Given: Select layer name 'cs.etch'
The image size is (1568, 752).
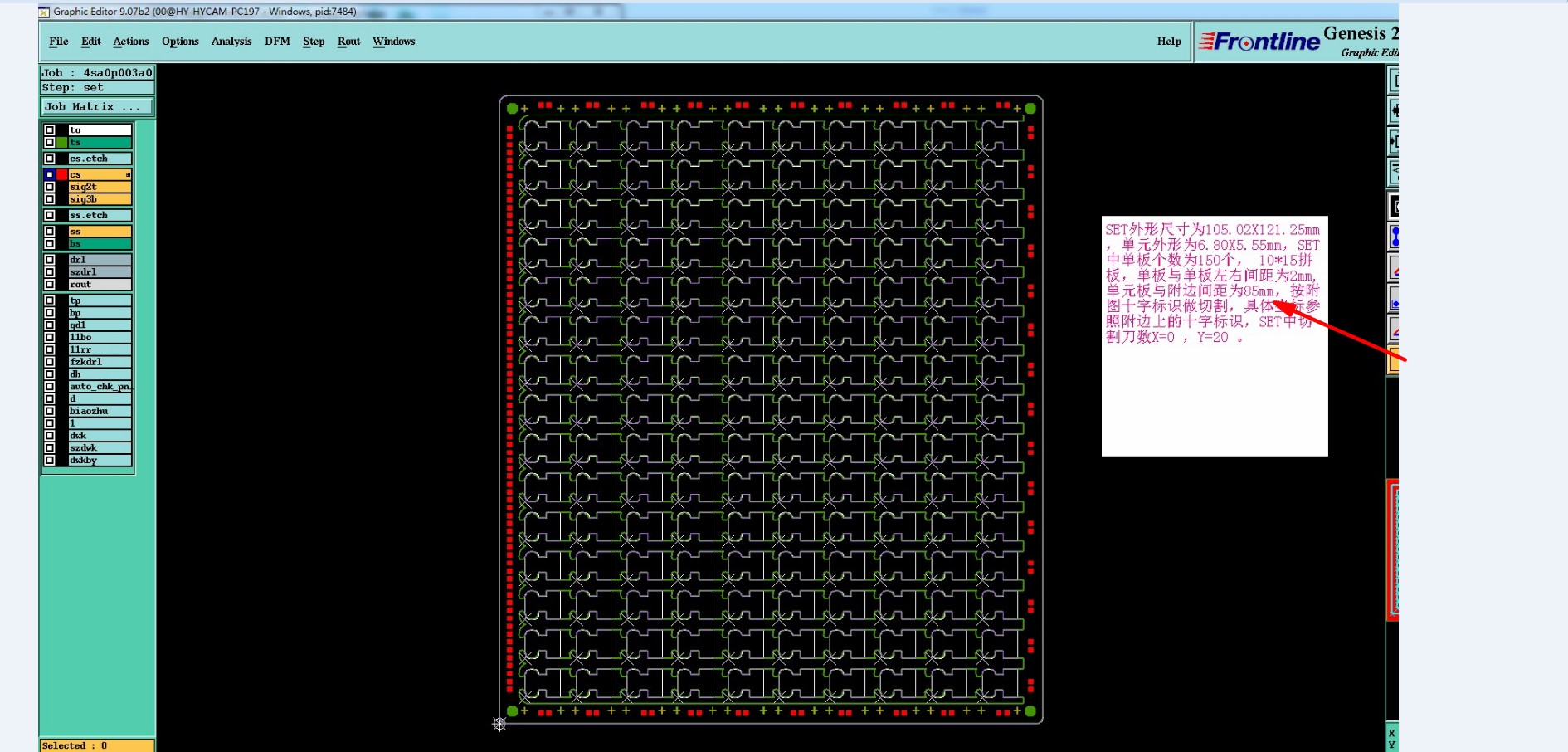Looking at the screenshot, I should tap(100, 159).
